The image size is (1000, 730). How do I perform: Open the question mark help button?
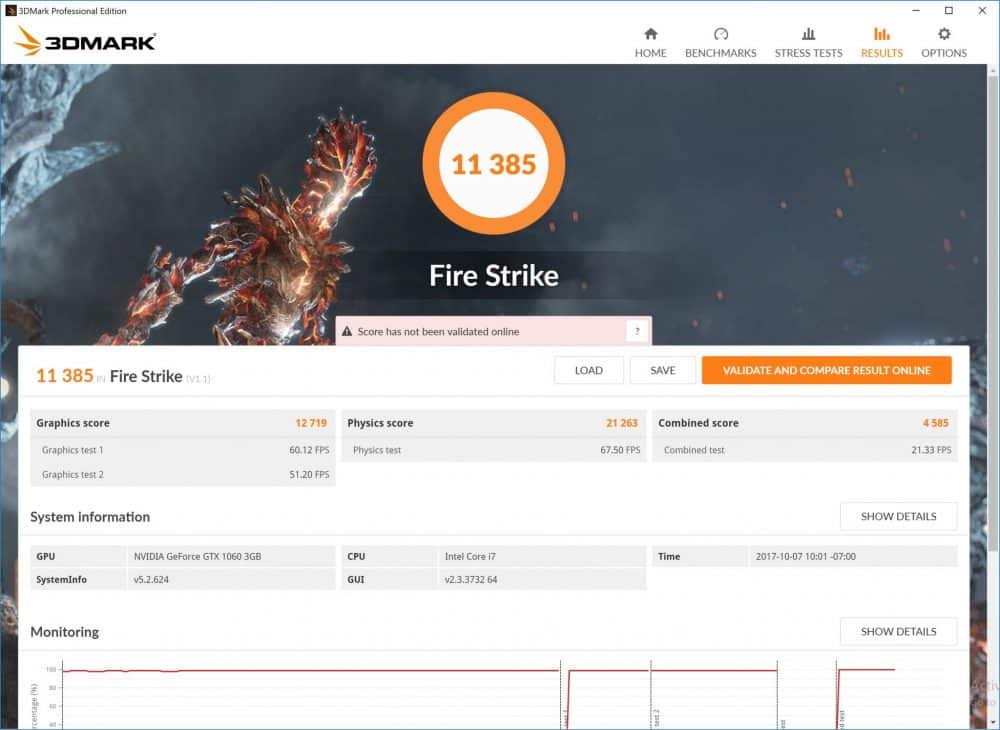[x=636, y=332]
